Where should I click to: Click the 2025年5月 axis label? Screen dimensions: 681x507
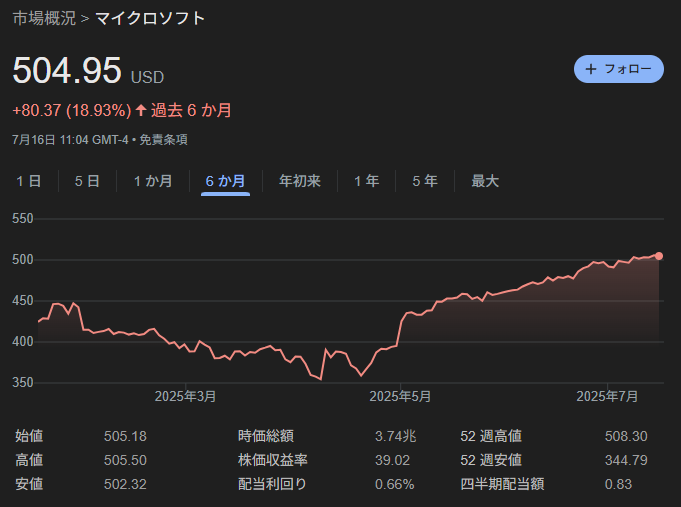[400, 396]
